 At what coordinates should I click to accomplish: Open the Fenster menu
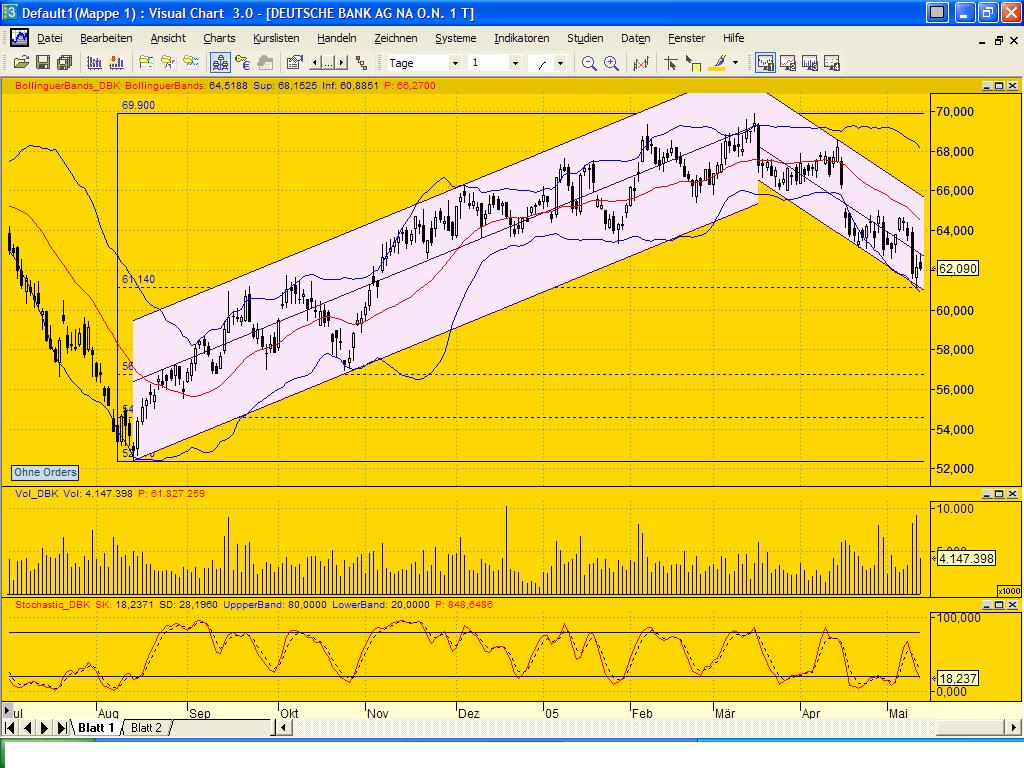point(686,38)
